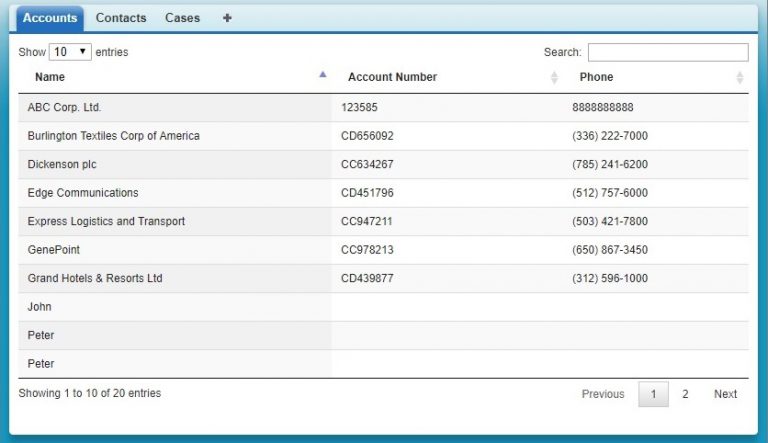Click phone number 8888888888
768x443 pixels.
(602, 107)
